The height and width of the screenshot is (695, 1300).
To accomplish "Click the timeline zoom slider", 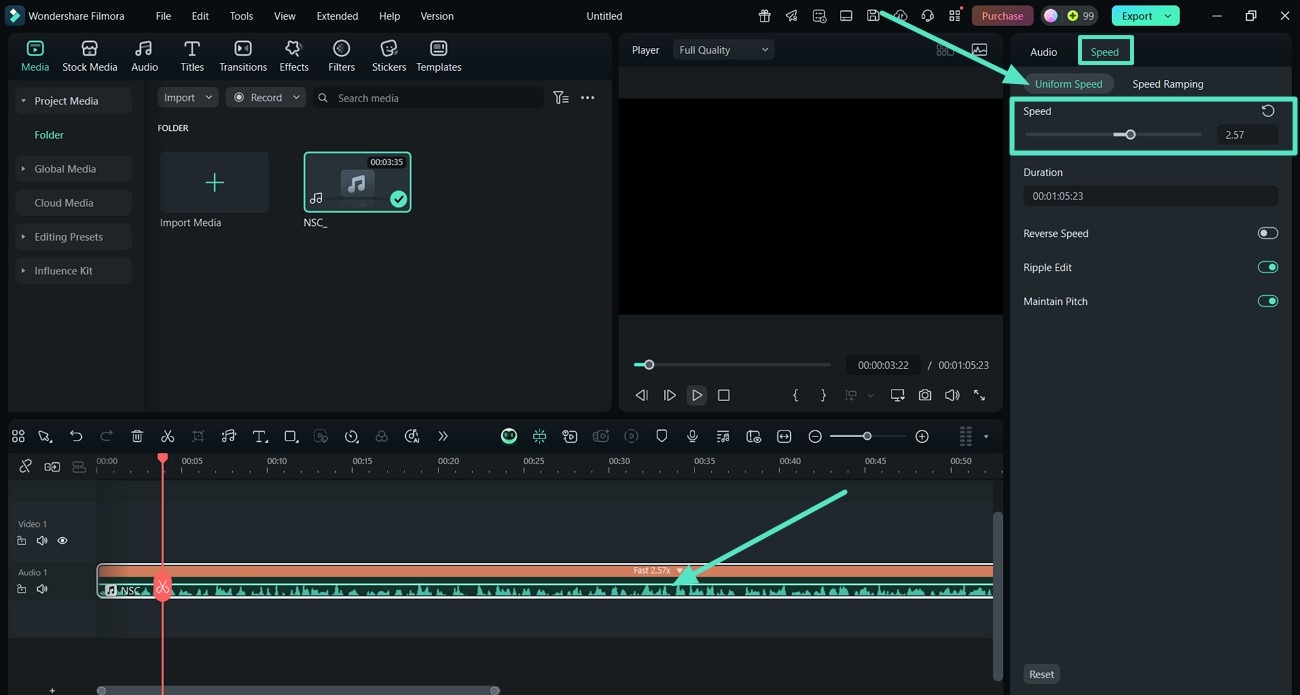I will pyautogui.click(x=867, y=436).
